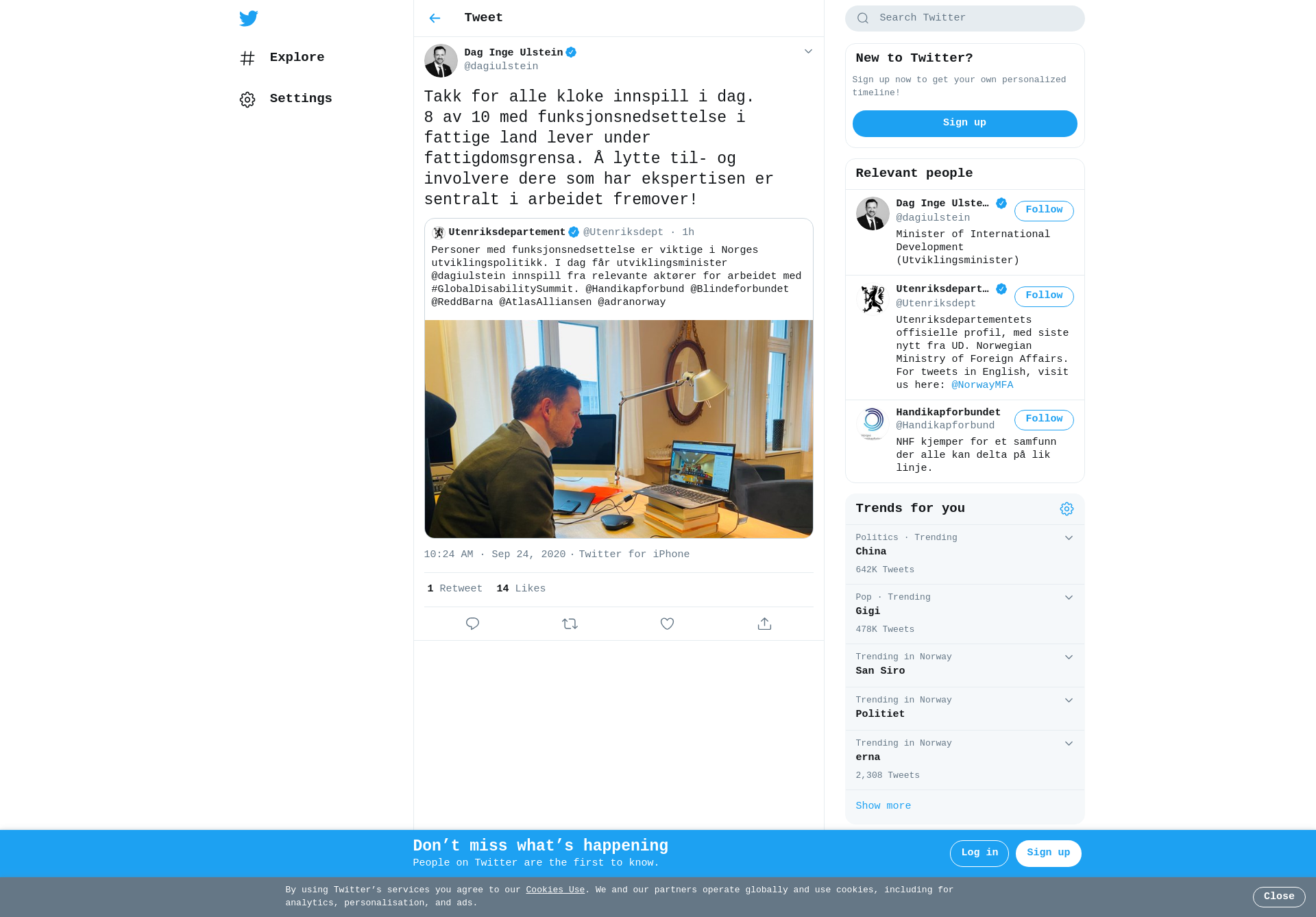Expand tweet options chevron beside Dag Inge Ulstein
The width and height of the screenshot is (1316, 917).
coord(808,51)
